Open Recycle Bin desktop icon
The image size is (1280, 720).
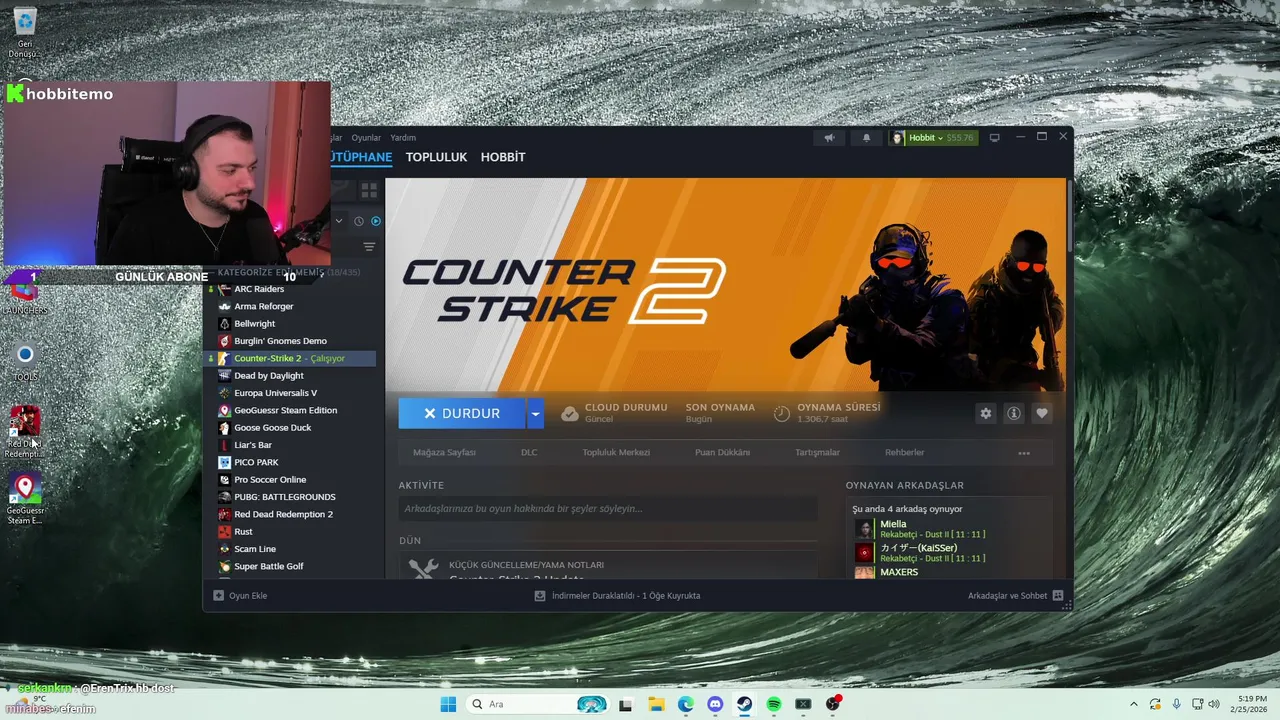pos(25,32)
